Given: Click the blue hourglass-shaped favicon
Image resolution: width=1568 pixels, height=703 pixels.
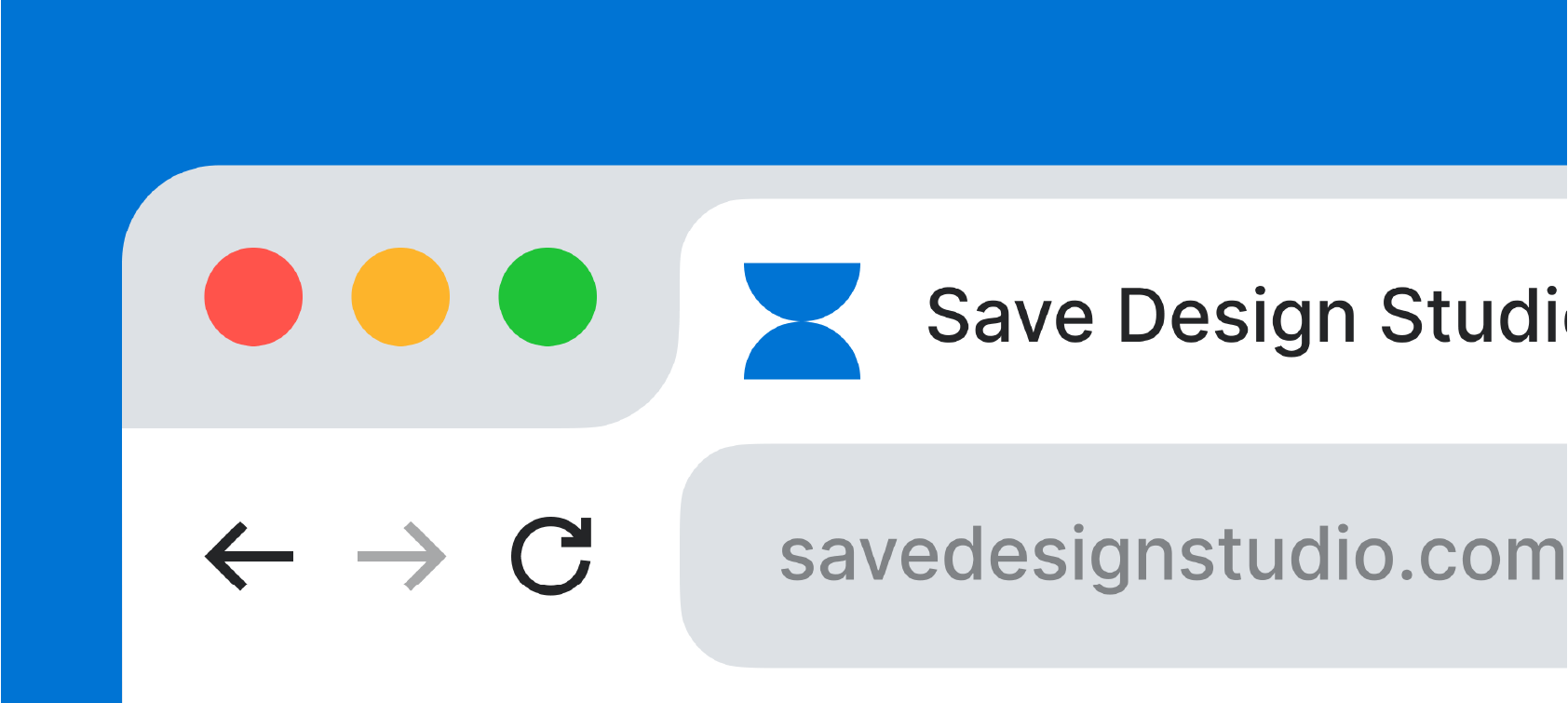Looking at the screenshot, I should point(802,321).
